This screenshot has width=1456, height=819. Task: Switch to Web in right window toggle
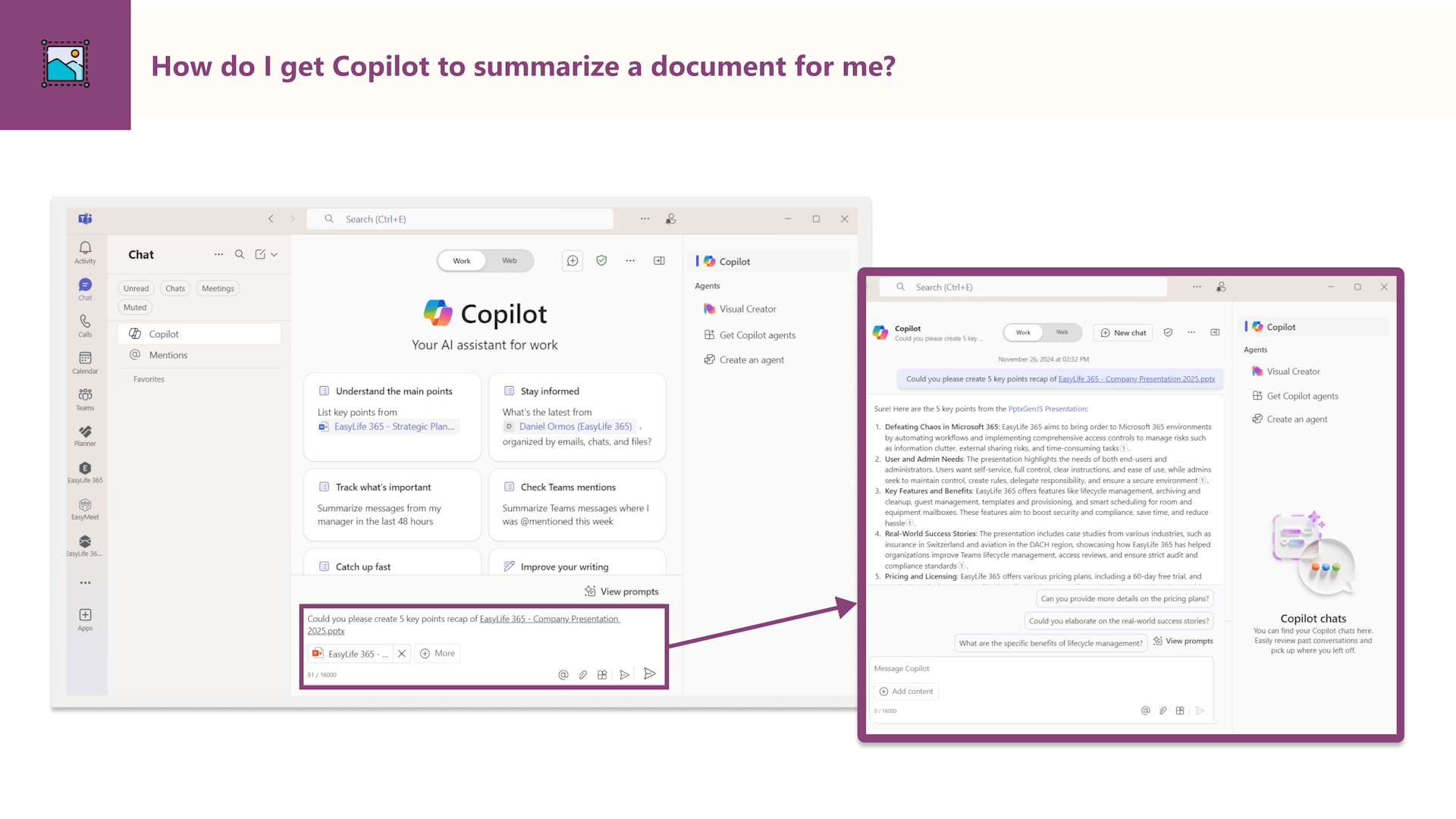[1062, 332]
